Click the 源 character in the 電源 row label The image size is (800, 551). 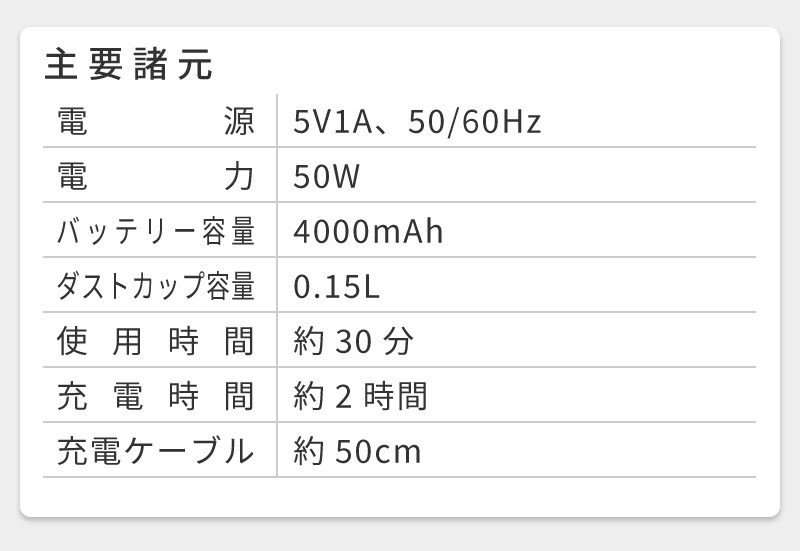(240, 123)
